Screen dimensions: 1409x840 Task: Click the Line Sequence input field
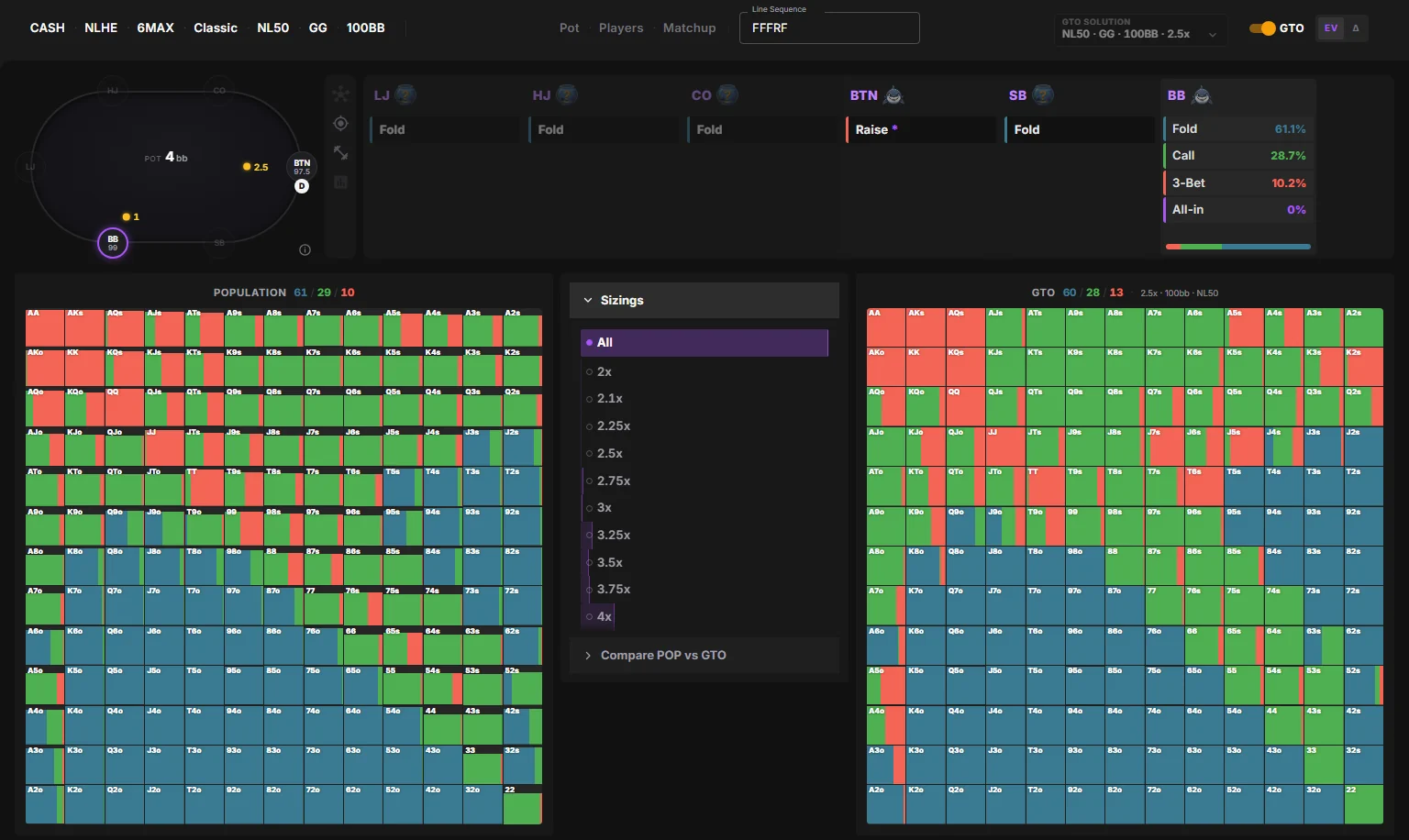(x=829, y=28)
